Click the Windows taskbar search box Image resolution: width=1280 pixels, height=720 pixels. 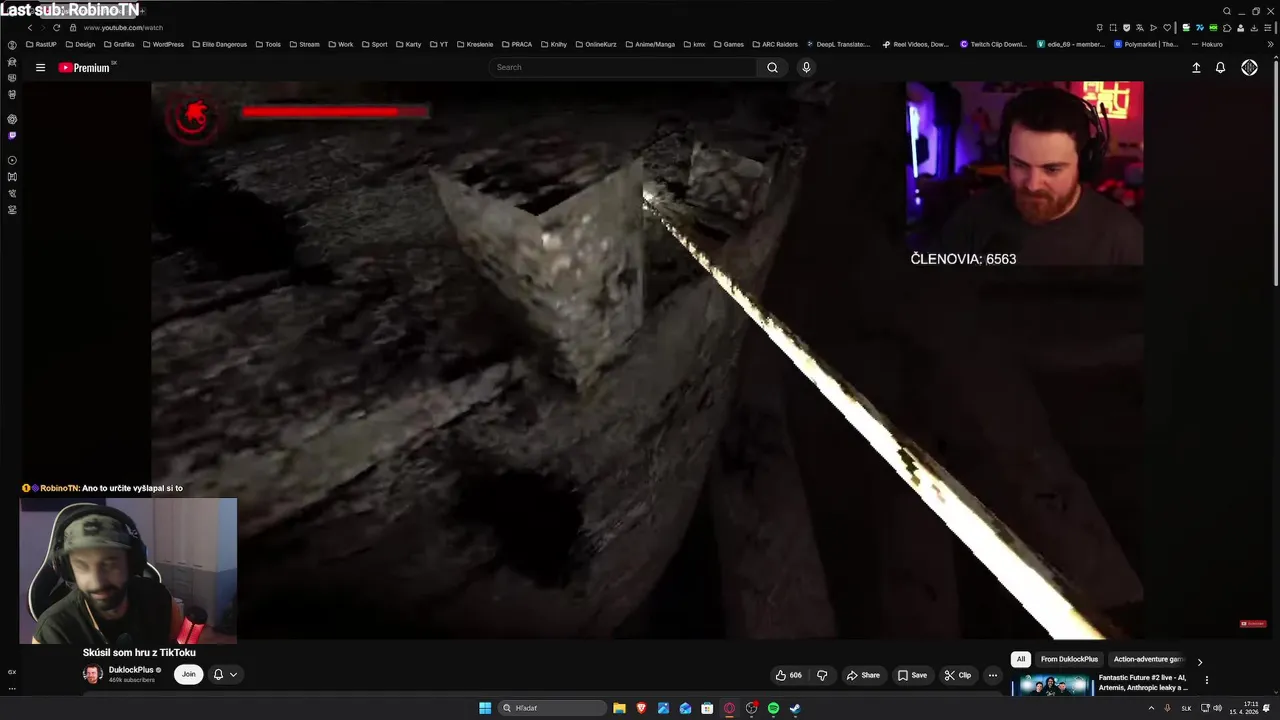click(553, 708)
